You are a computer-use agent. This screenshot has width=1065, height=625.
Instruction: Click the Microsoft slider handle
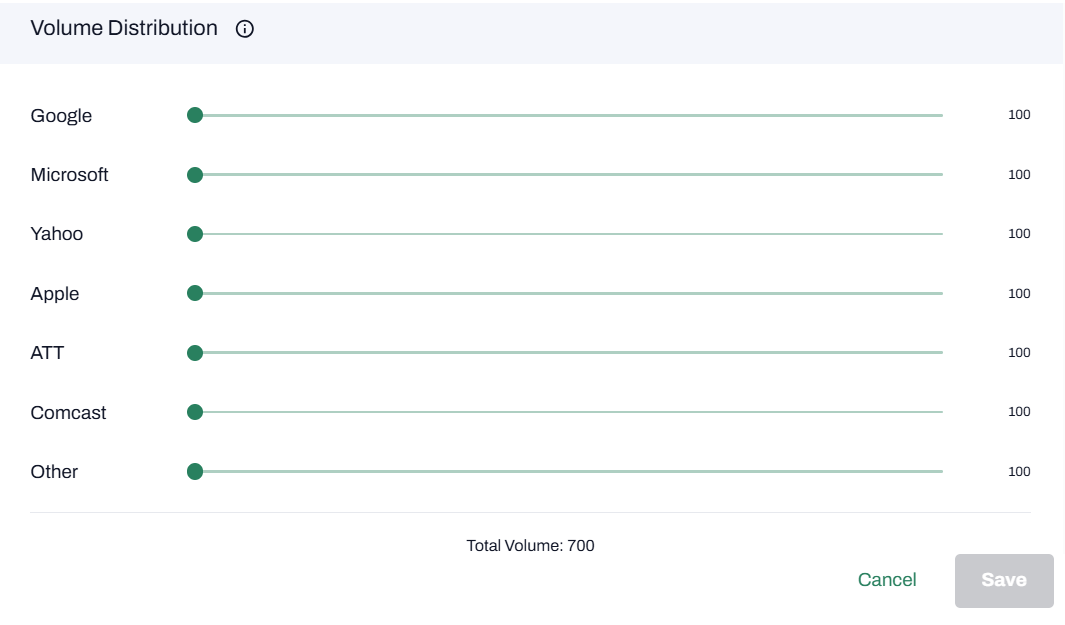[195, 175]
